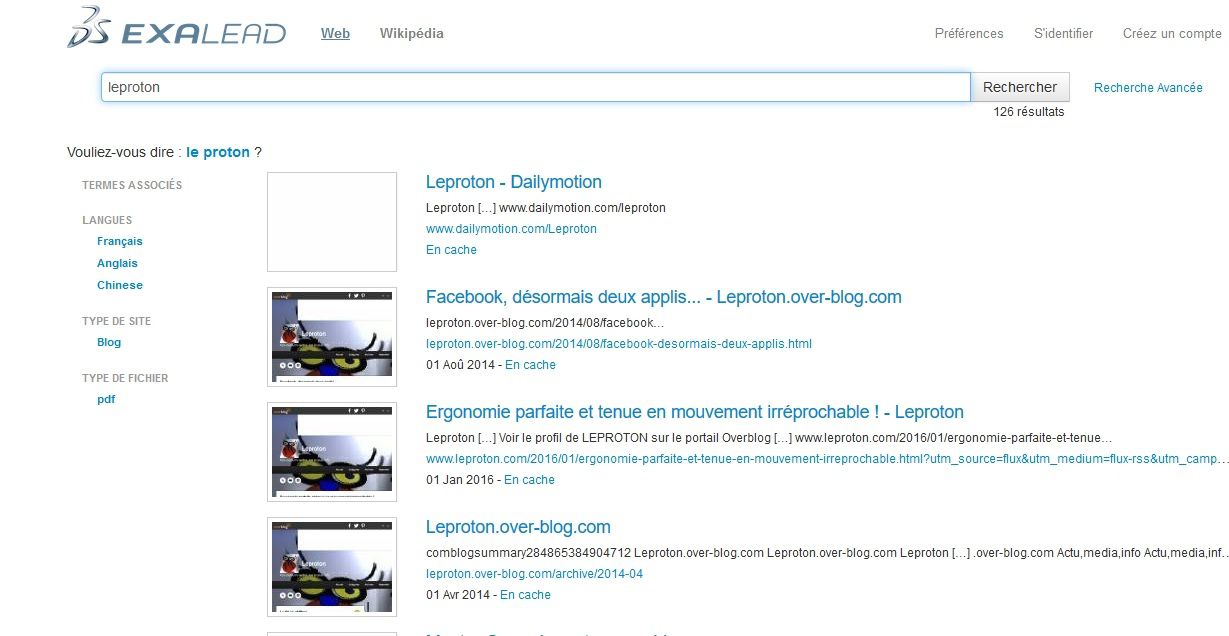Focus the search field containing leproton
Screen dimensions: 1229x636
(535, 87)
